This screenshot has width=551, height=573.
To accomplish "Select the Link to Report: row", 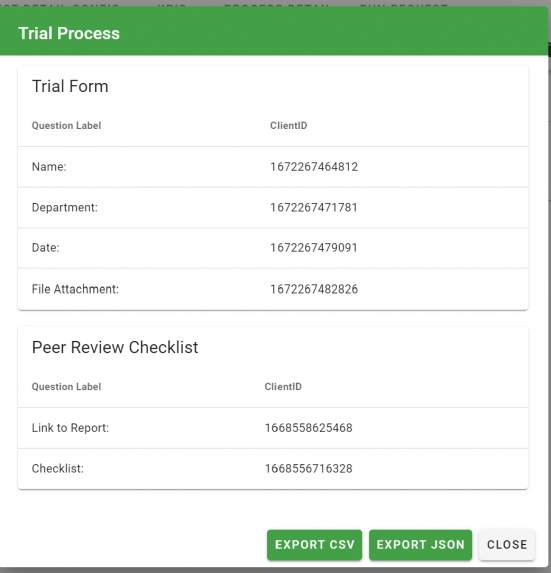I will click(x=273, y=428).
